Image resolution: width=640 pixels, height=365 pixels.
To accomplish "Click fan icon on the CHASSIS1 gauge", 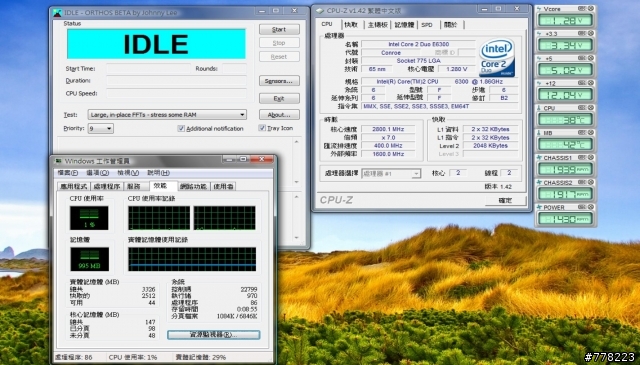I will [x=539, y=158].
